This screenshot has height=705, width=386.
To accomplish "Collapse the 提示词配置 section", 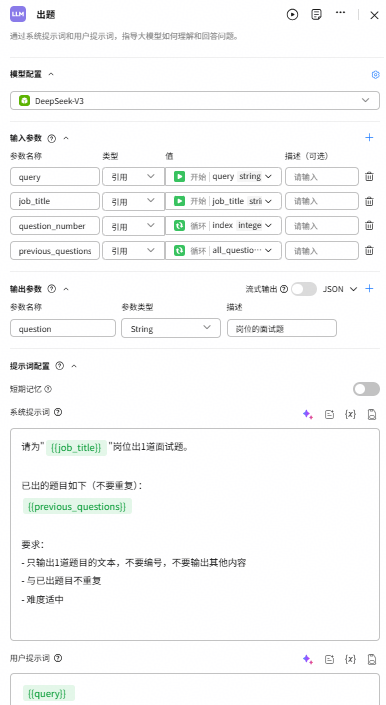I will [74, 366].
